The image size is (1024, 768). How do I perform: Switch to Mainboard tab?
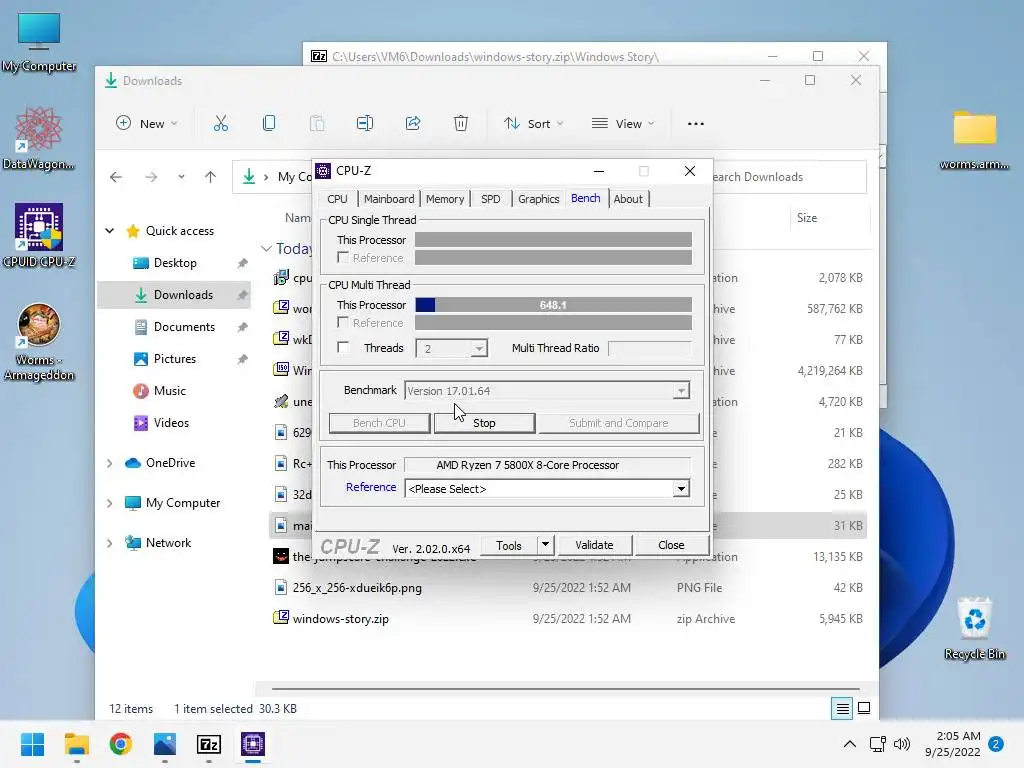389,199
